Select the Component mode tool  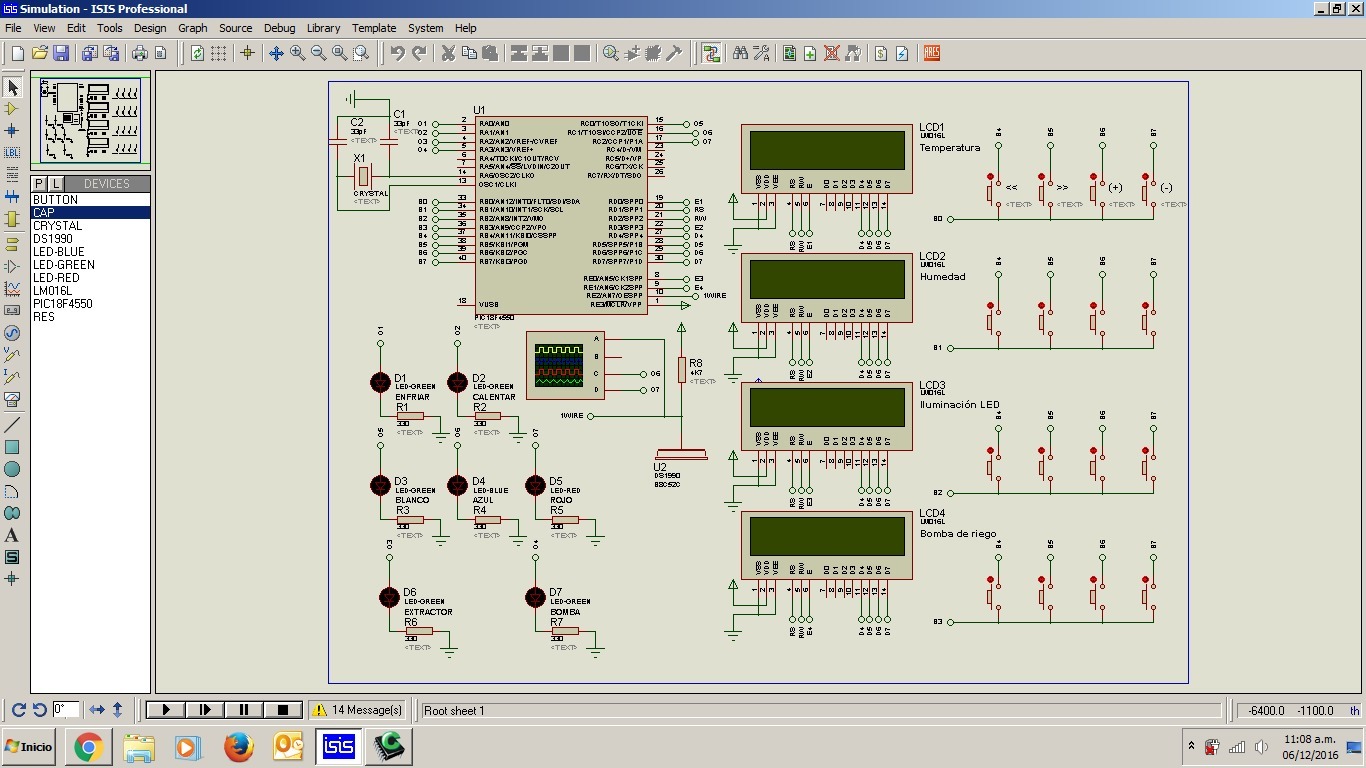pyautogui.click(x=12, y=109)
